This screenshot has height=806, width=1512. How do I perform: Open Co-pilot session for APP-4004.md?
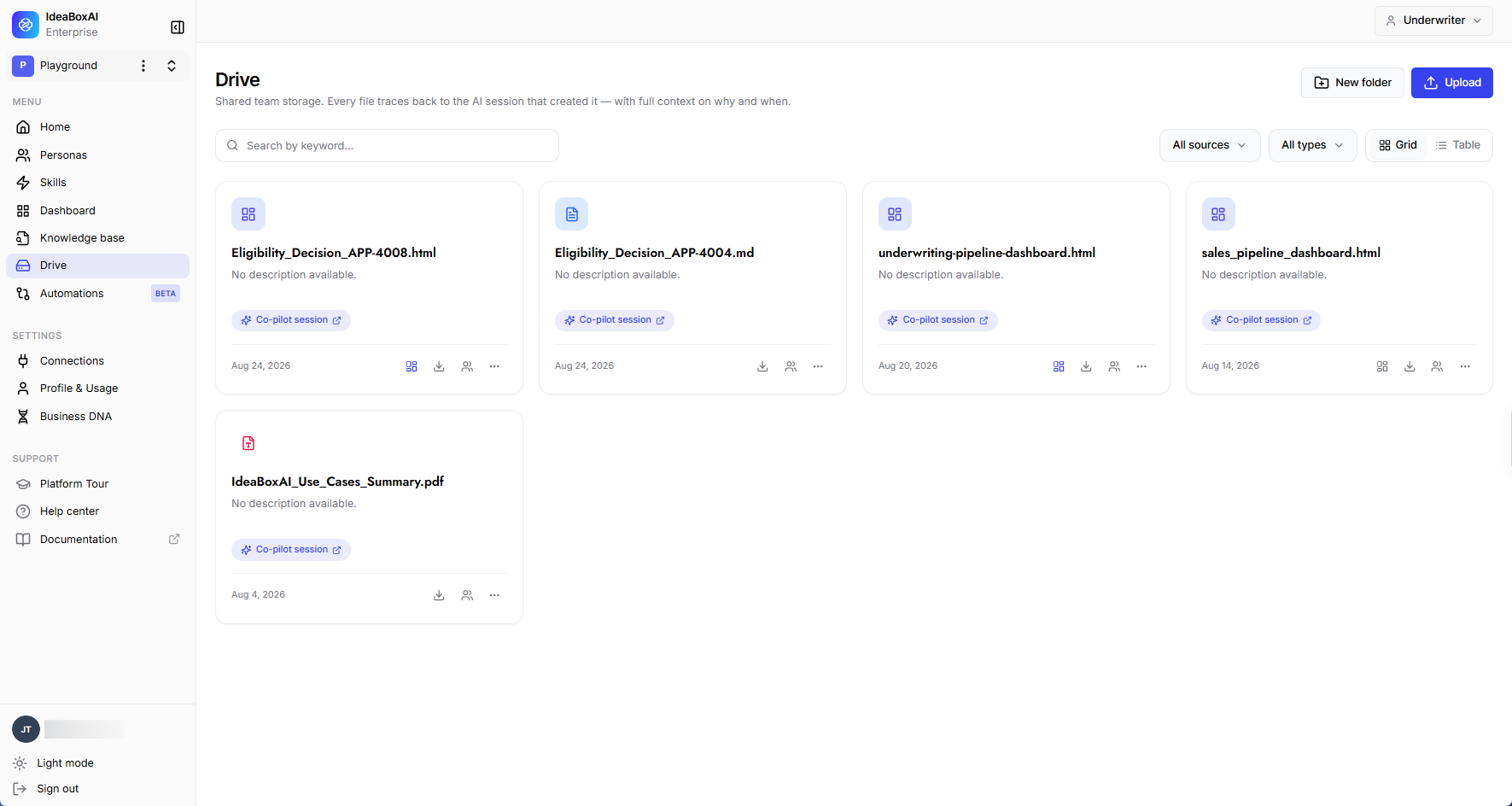[615, 320]
